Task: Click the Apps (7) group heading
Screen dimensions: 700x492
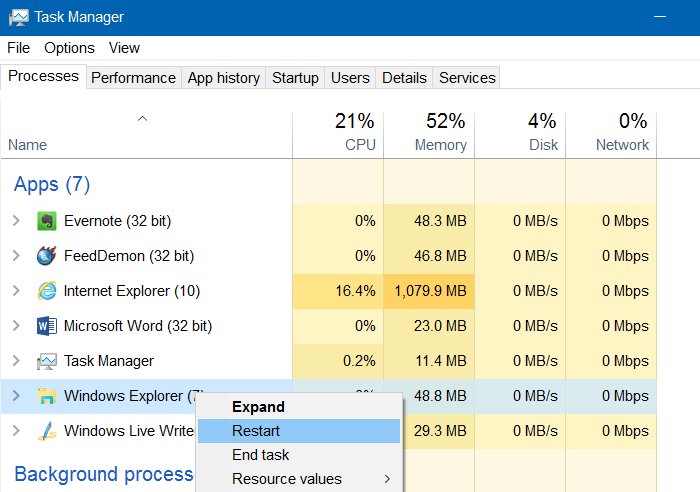Action: tap(52, 184)
